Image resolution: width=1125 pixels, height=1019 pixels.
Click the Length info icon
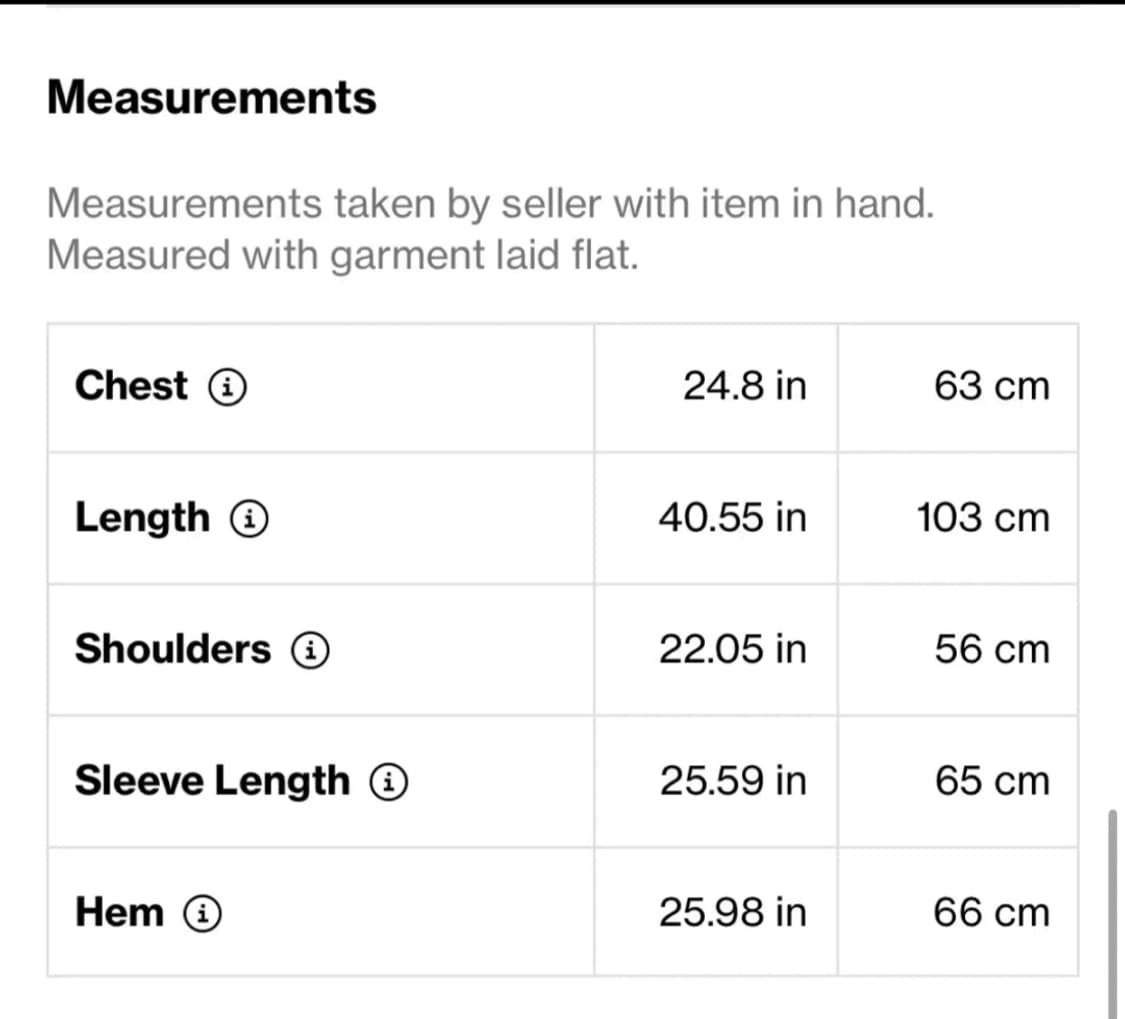[x=249, y=518]
